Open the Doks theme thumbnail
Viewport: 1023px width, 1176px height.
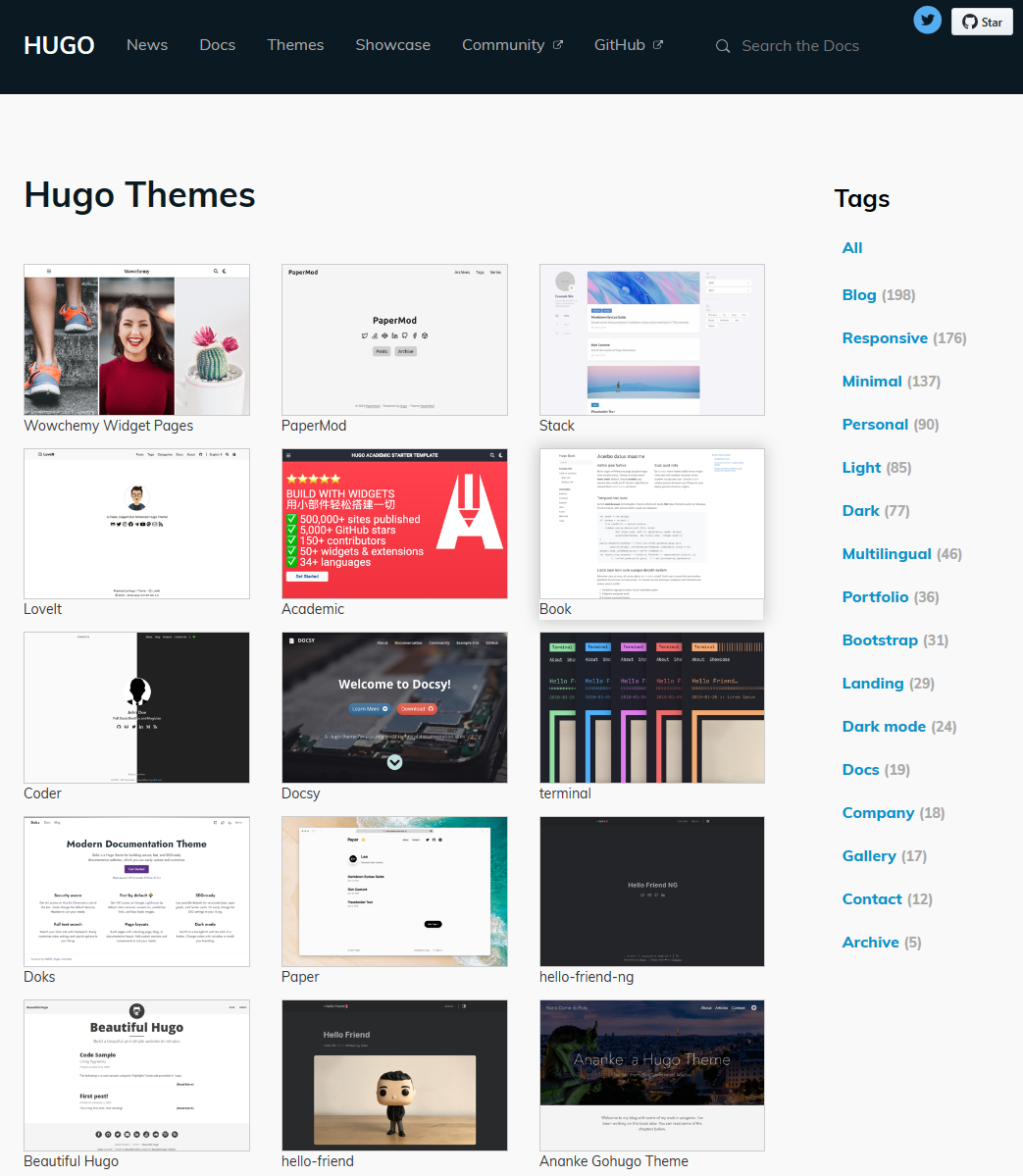(x=136, y=891)
